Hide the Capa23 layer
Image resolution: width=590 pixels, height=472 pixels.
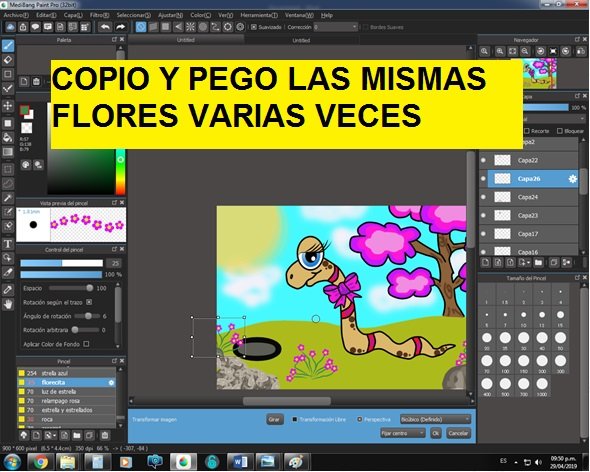point(484,215)
